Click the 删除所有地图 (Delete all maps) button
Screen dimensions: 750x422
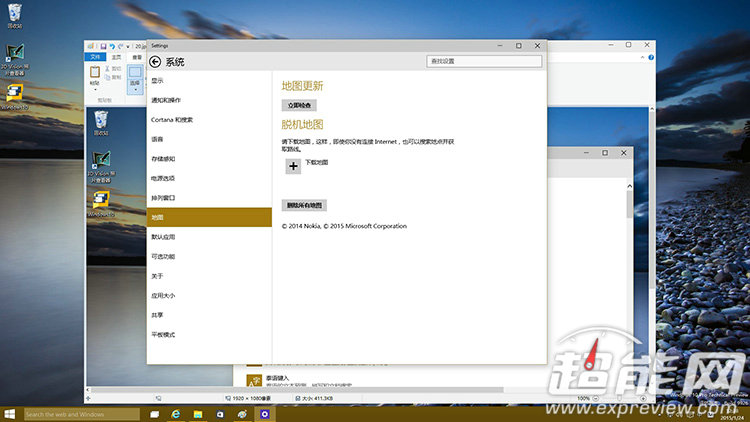point(304,205)
